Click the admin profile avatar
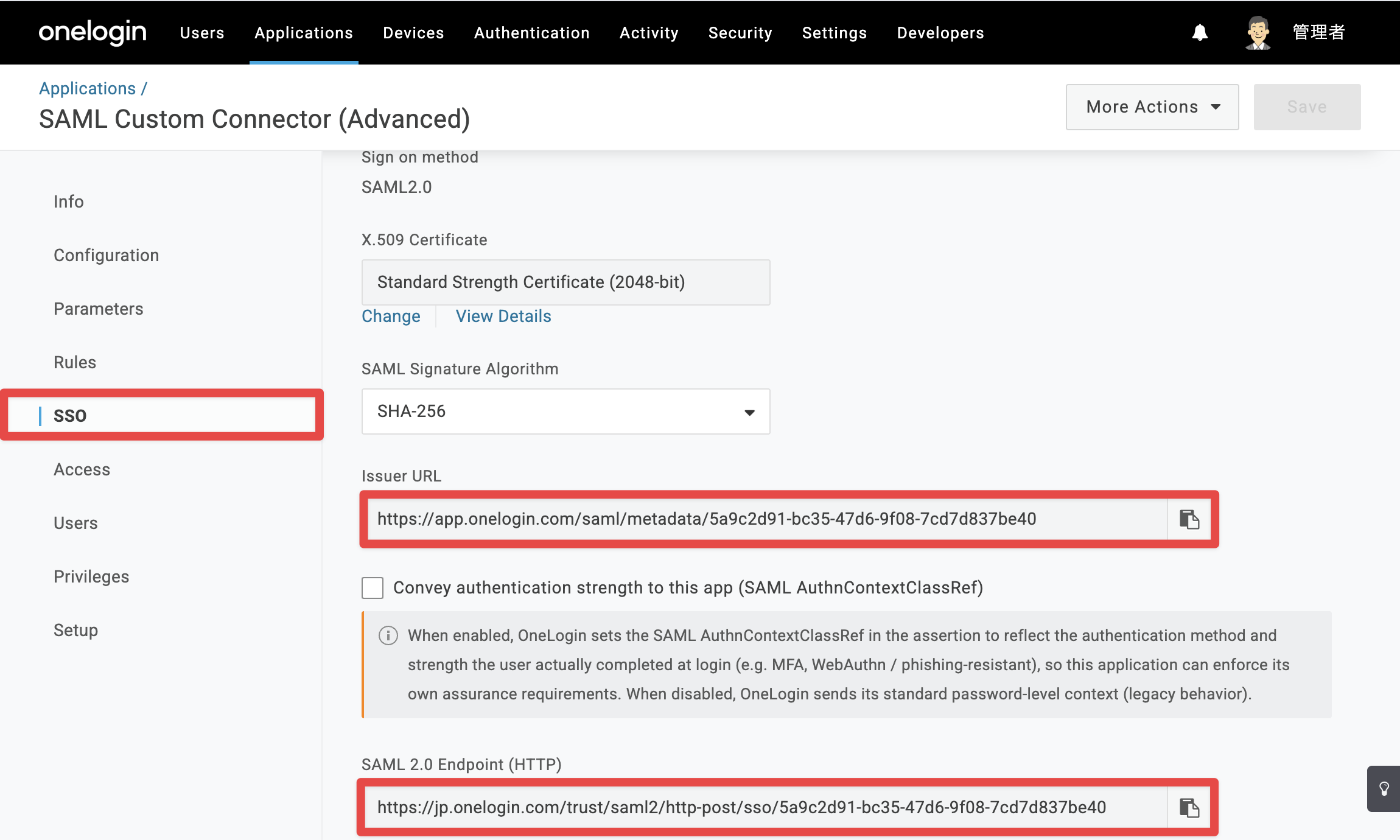Image resolution: width=1400 pixels, height=840 pixels. coord(1258,32)
